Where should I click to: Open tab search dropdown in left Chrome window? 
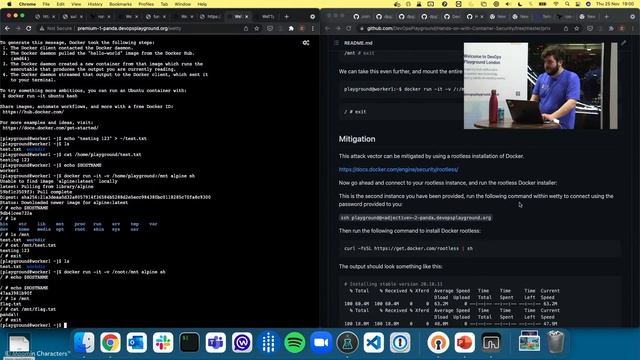click(313, 17)
